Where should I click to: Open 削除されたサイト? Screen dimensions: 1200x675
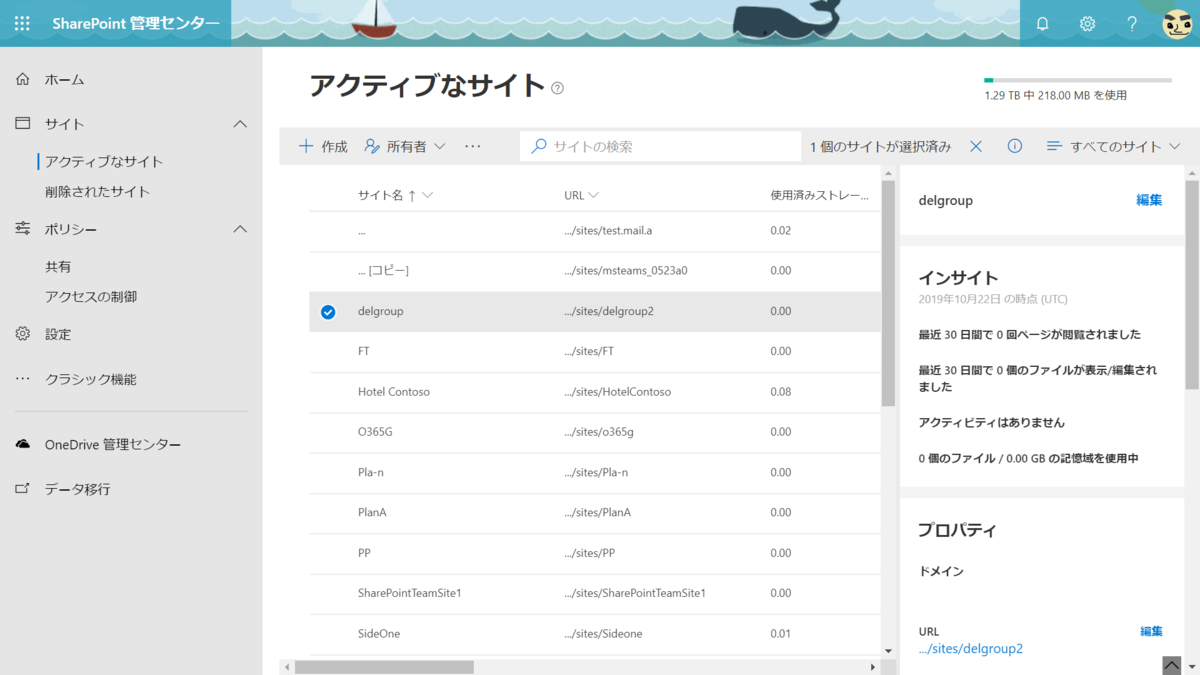[97, 191]
